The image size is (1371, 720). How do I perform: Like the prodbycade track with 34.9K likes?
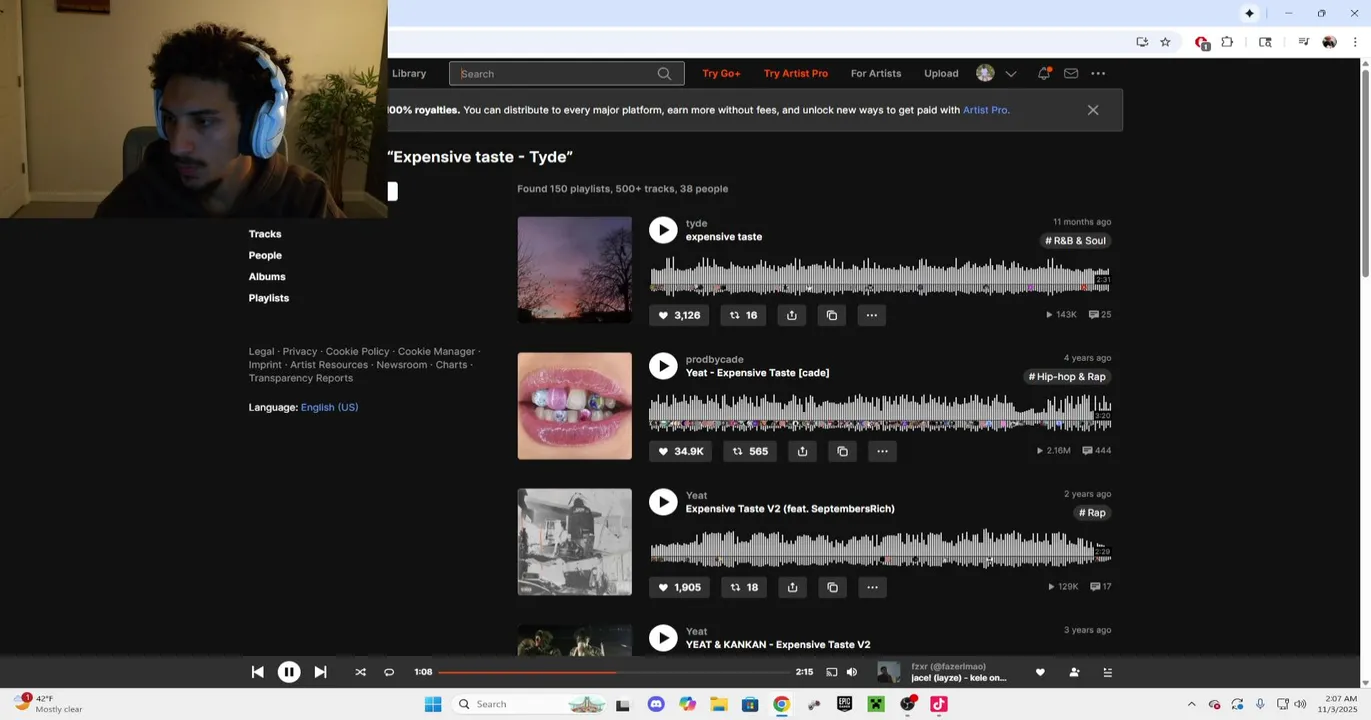pos(681,451)
